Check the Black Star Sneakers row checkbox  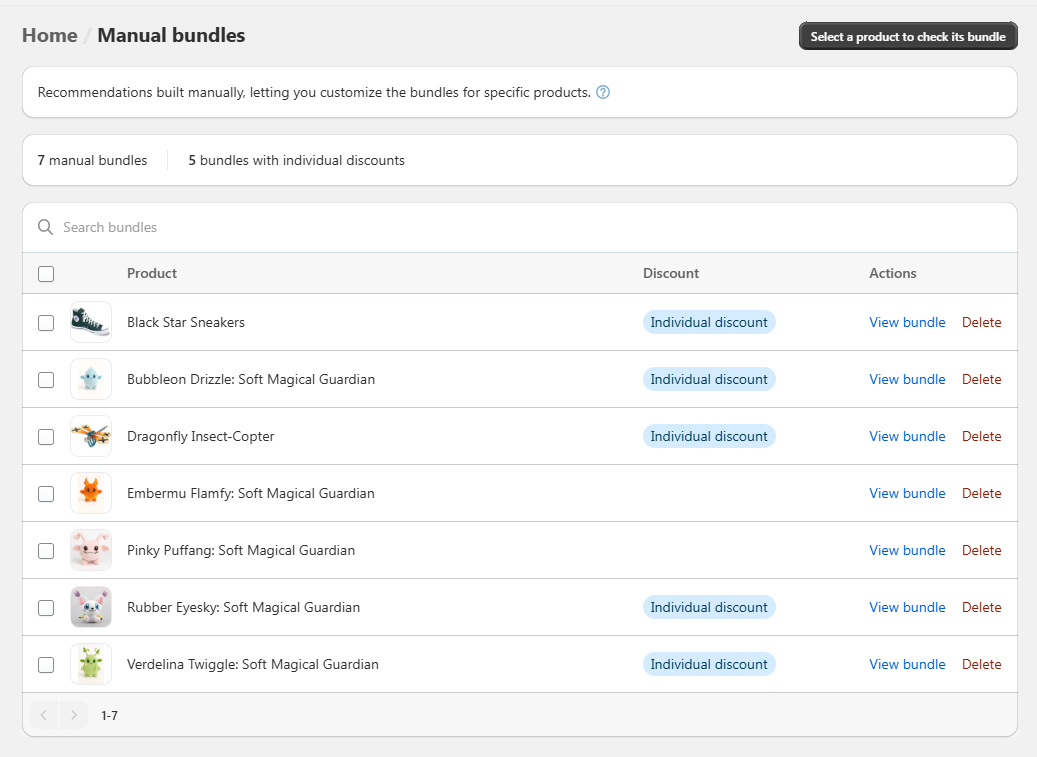coord(46,323)
